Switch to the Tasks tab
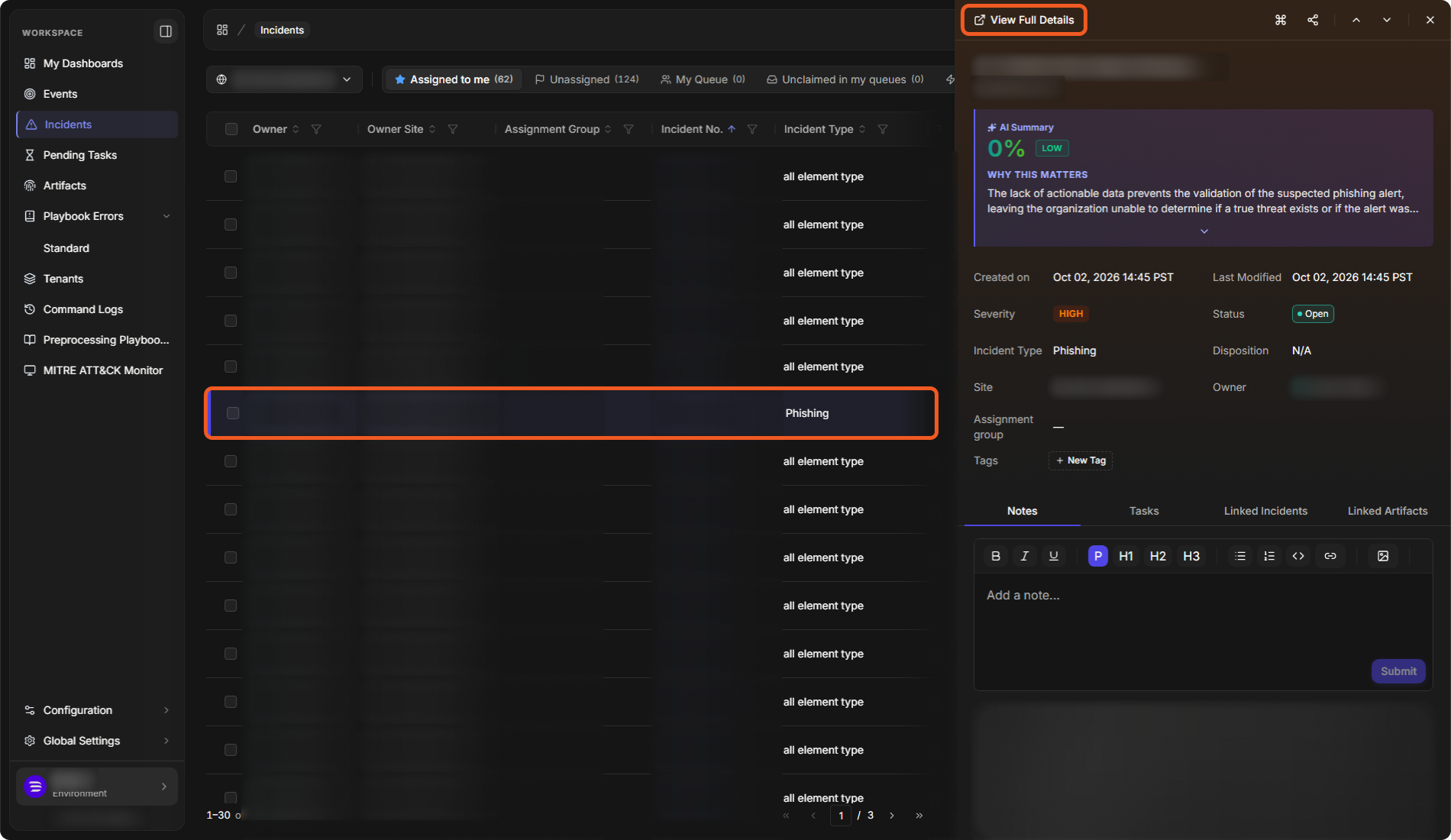Viewport: 1451px width, 840px height. tap(1144, 511)
